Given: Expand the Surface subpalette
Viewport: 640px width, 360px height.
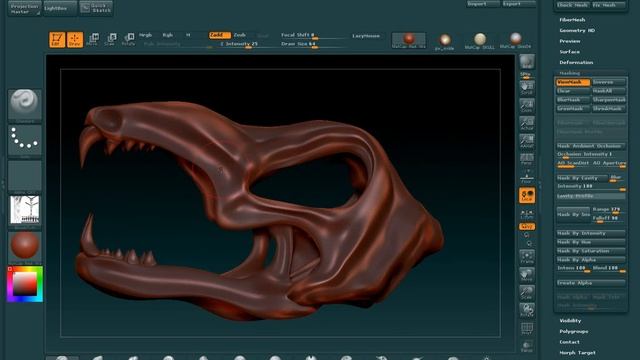Looking at the screenshot, I should point(569,52).
